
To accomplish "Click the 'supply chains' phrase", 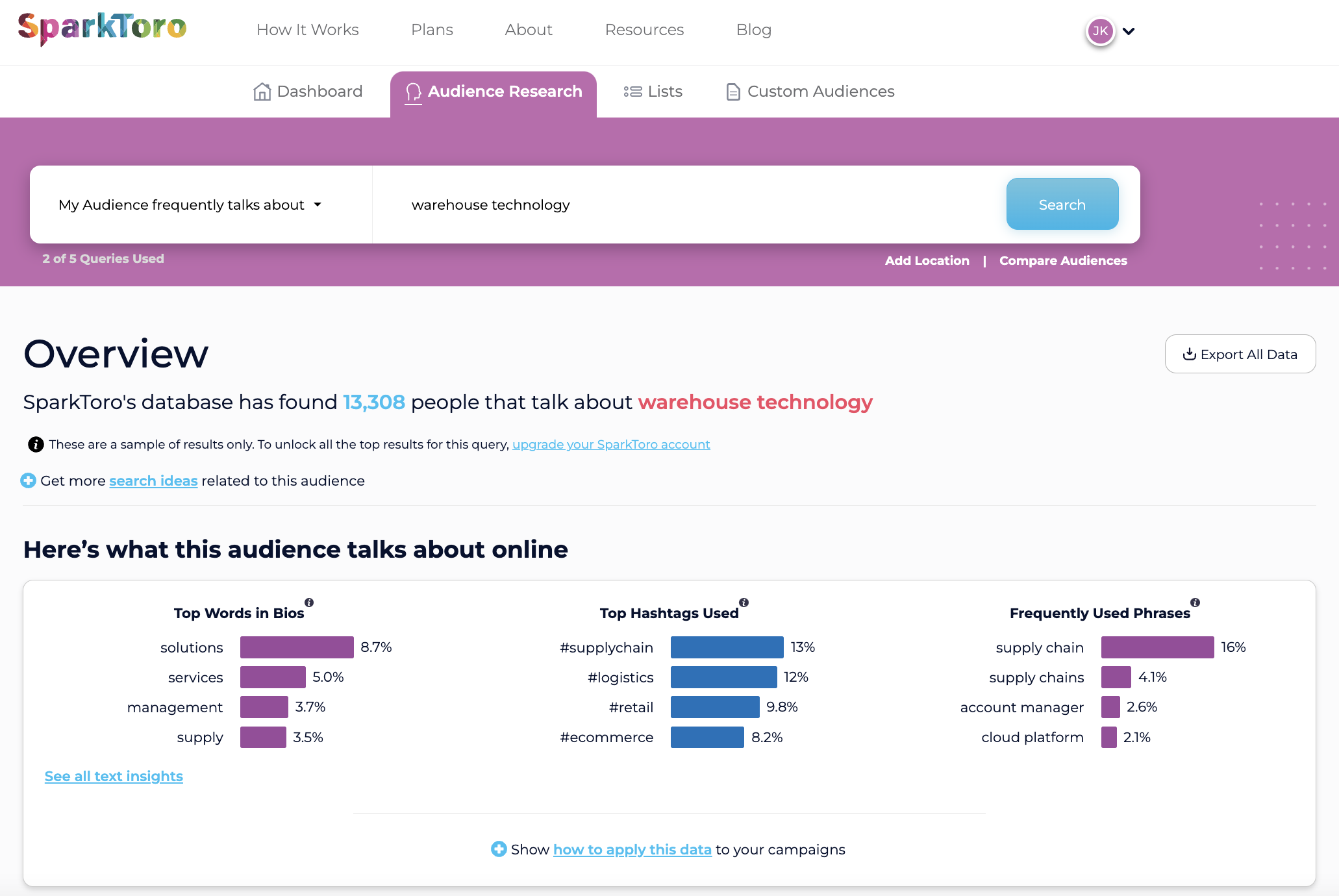I will point(1036,677).
